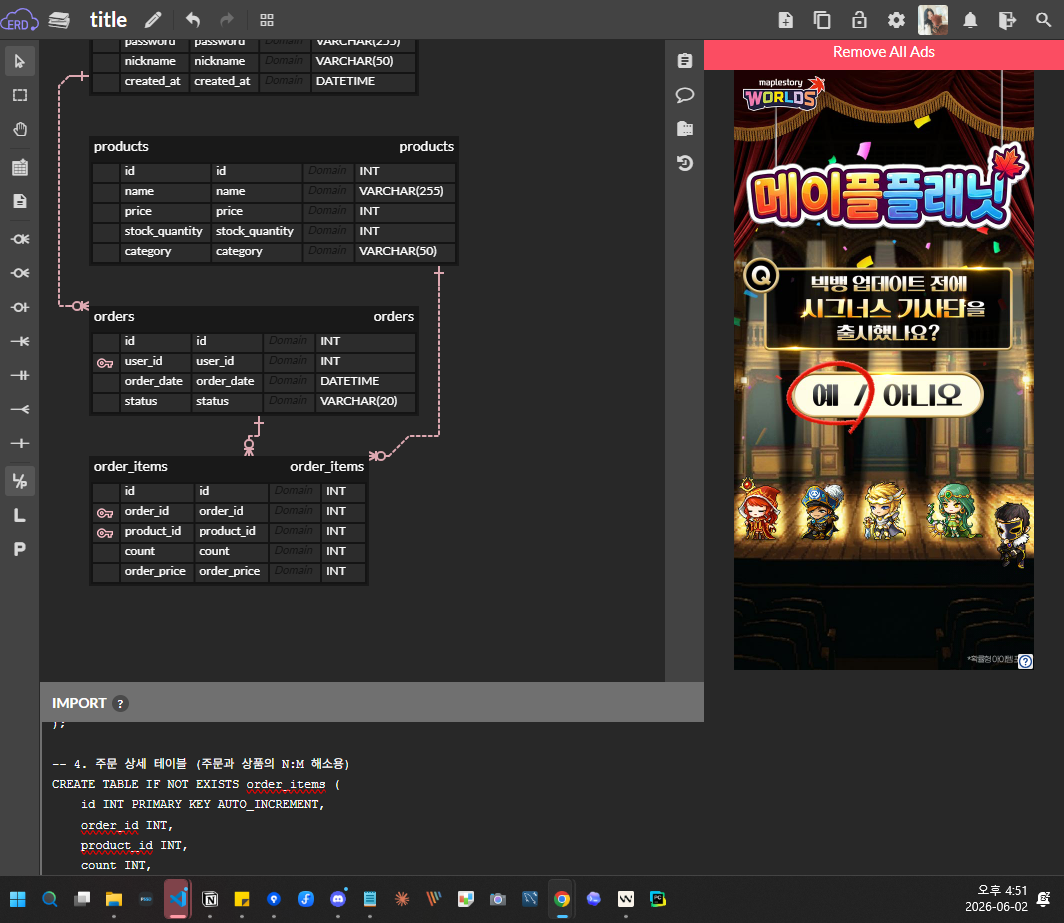The height and width of the screenshot is (923, 1064).
Task: Open the taskbar clock and date
Action: click(996, 899)
